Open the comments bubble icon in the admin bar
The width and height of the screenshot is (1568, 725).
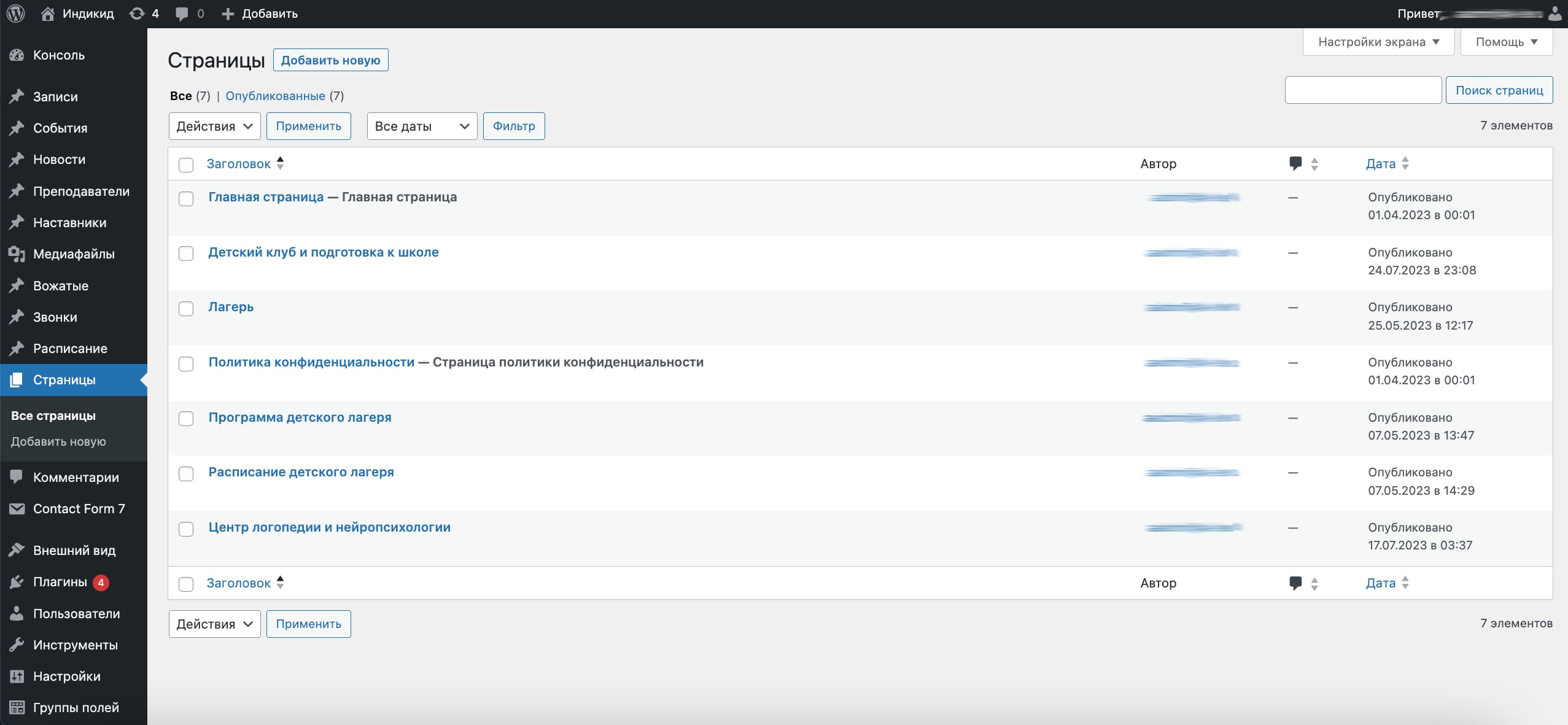pos(182,14)
